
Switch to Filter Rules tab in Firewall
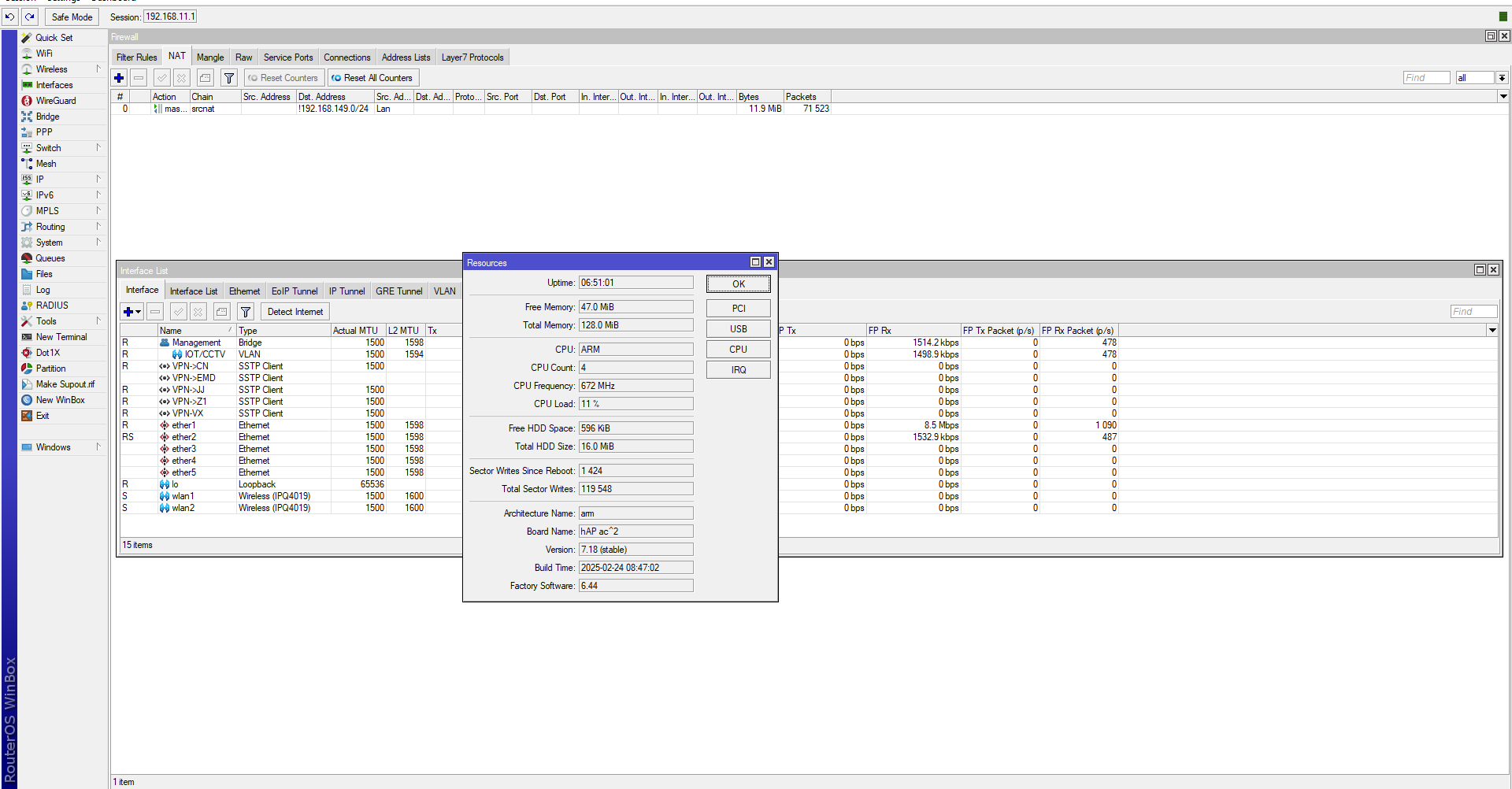tap(136, 57)
